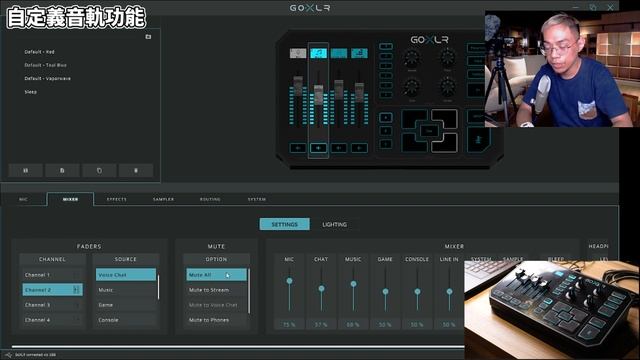The image size is (640, 360).
Task: Load the Default - Teal Blue profile
Action: [x=45, y=65]
